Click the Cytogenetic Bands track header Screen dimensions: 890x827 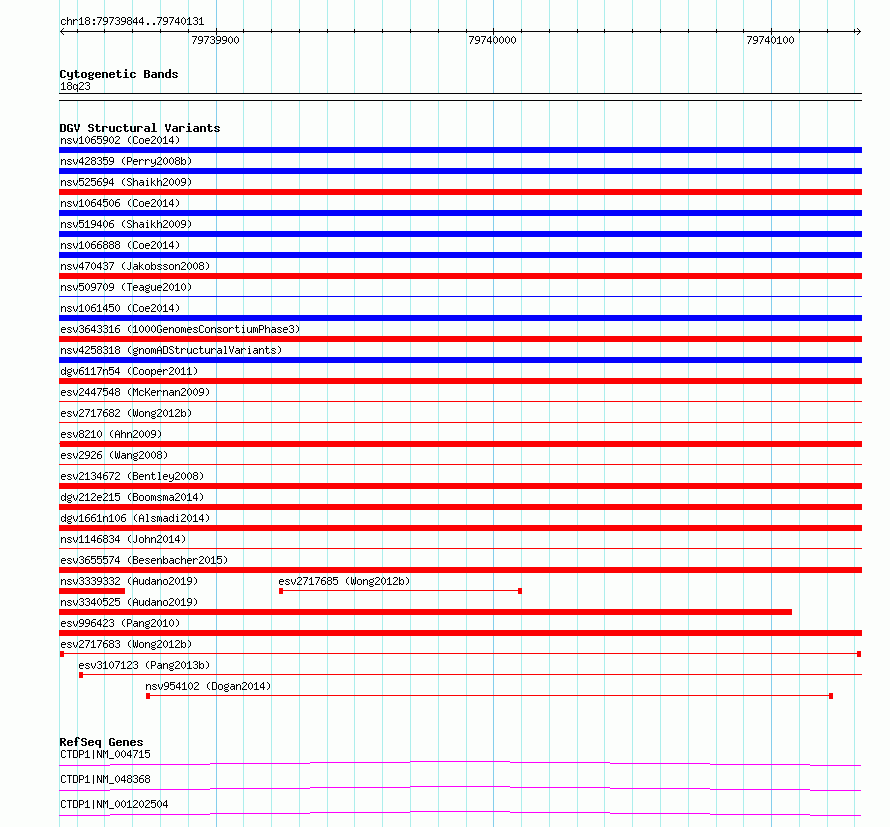[x=119, y=74]
